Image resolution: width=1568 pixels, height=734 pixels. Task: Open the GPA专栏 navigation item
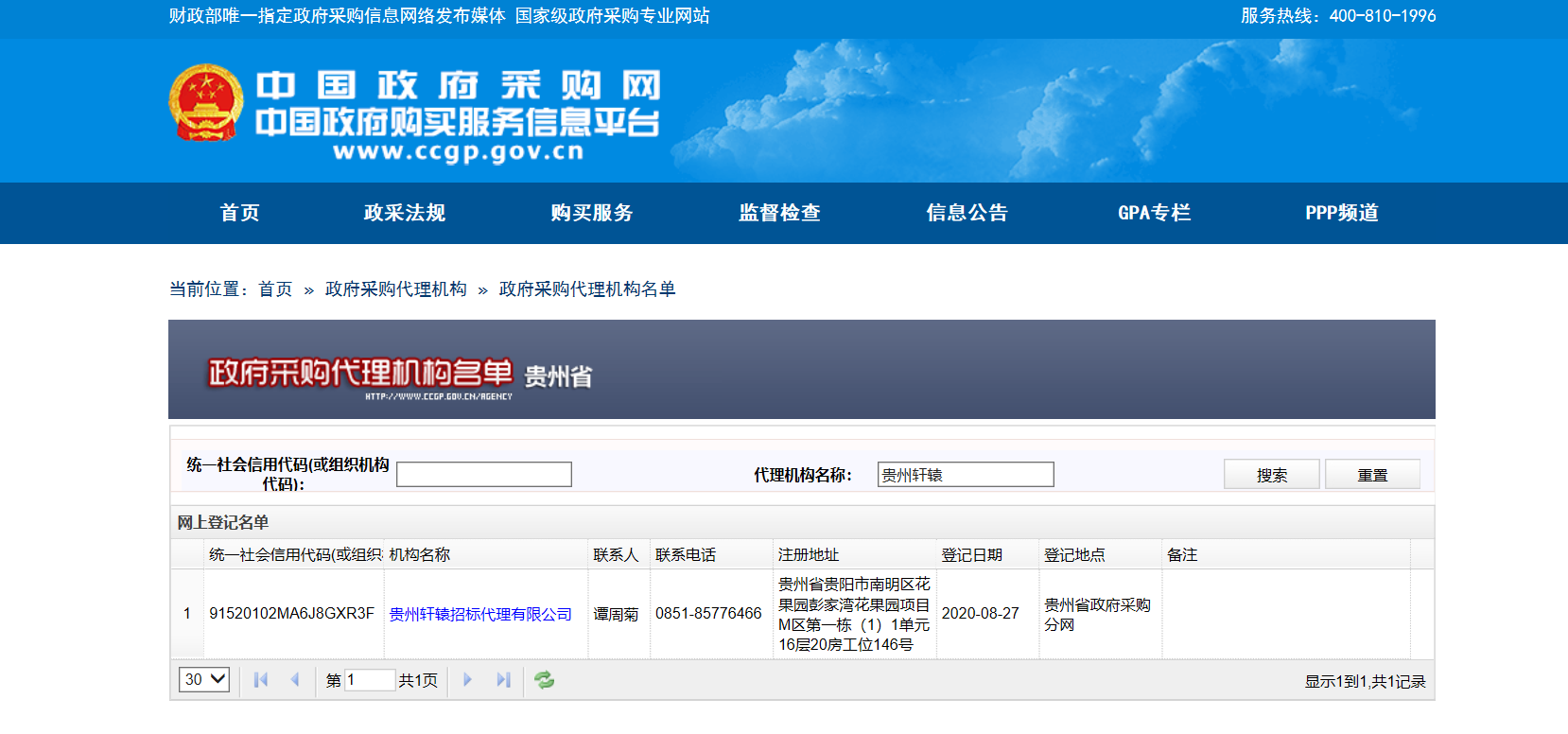[x=1154, y=213]
